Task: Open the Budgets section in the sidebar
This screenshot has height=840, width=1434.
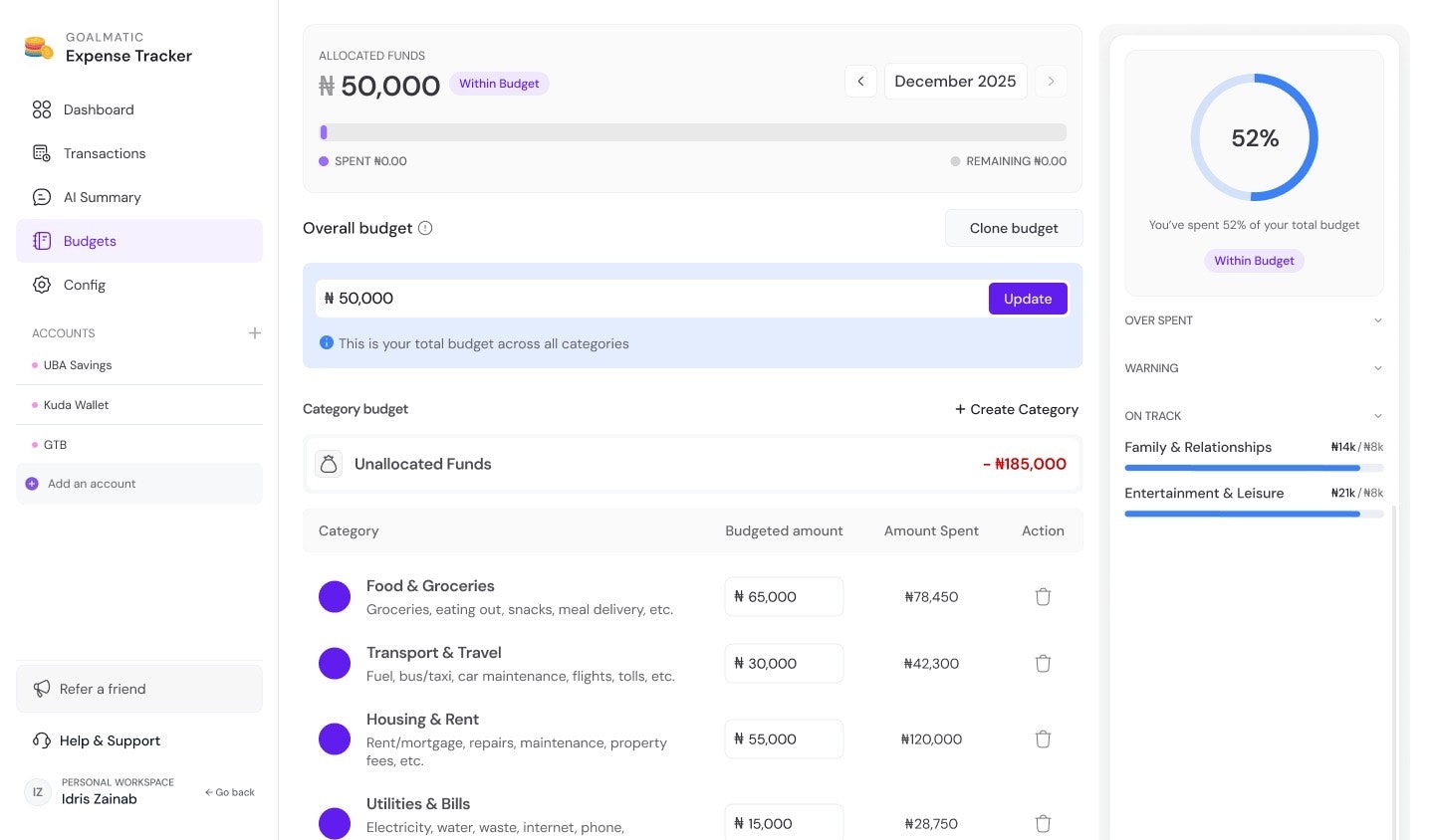Action: 90,241
